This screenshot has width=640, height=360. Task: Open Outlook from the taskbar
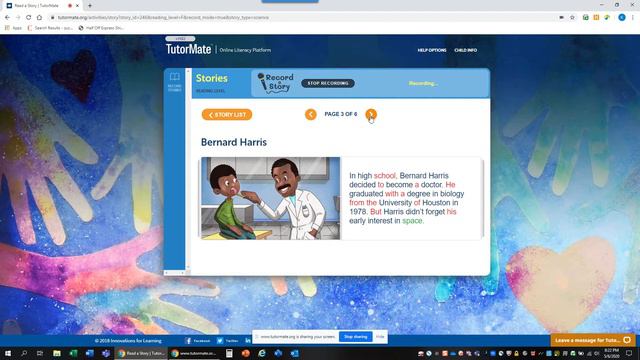[x=294, y=353]
